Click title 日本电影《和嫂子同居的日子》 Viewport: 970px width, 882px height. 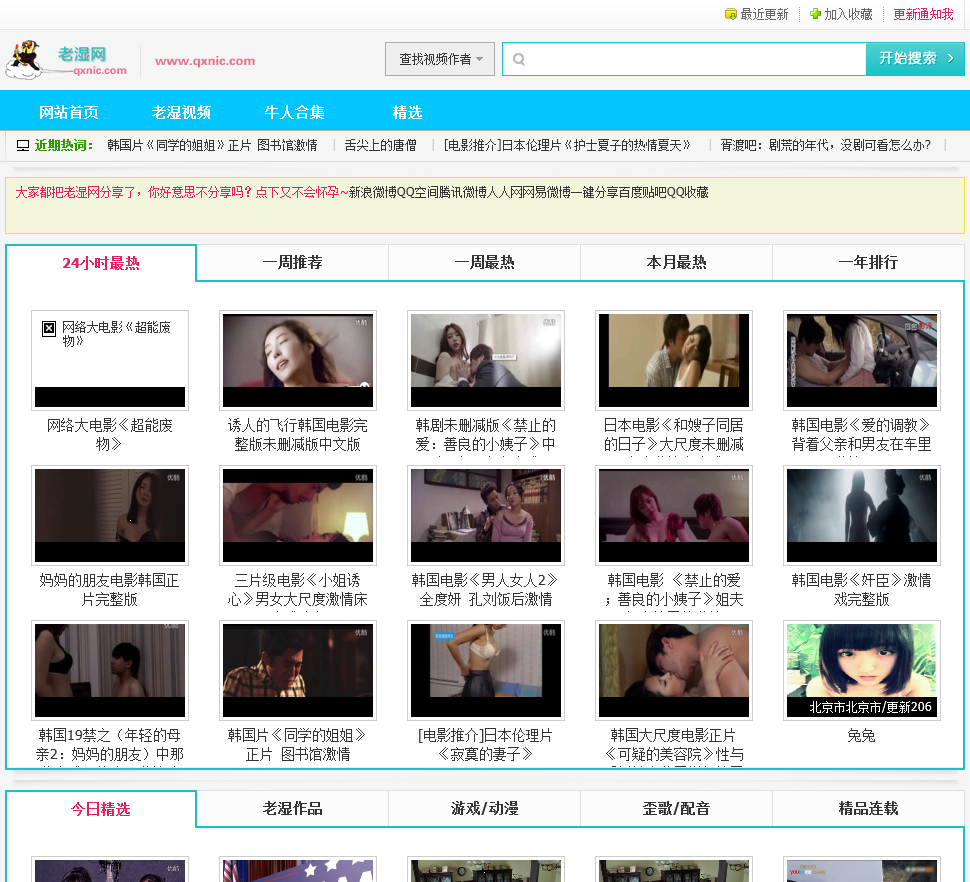click(x=674, y=435)
